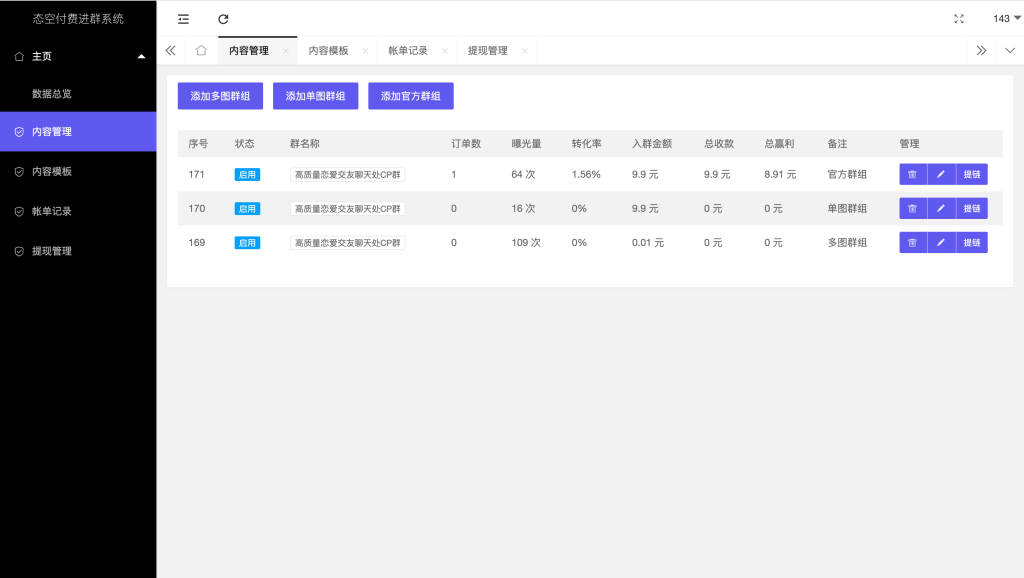
Task: Toggle the 启用 status badge of group 171
Action: pos(247,173)
